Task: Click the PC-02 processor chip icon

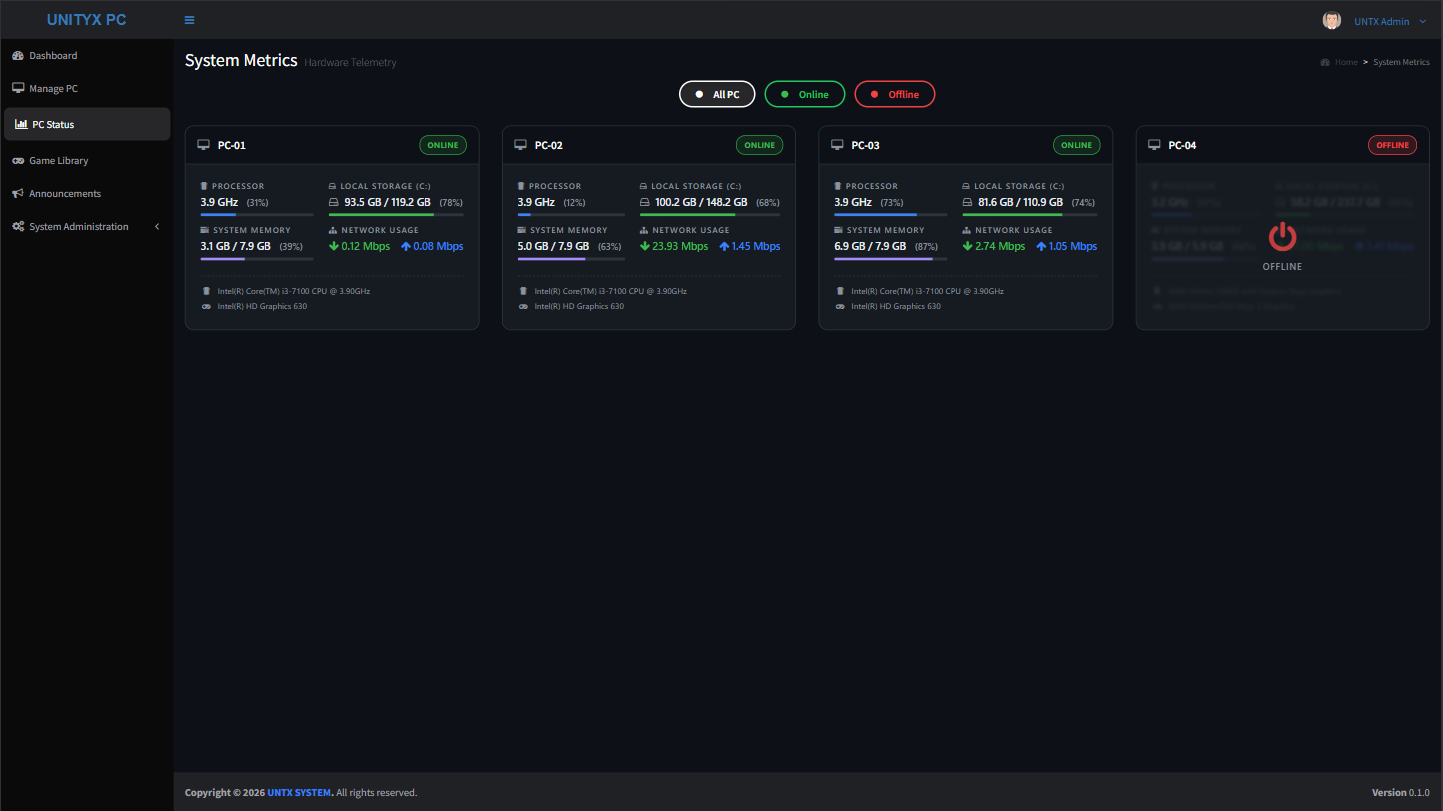Action: pyautogui.click(x=521, y=186)
